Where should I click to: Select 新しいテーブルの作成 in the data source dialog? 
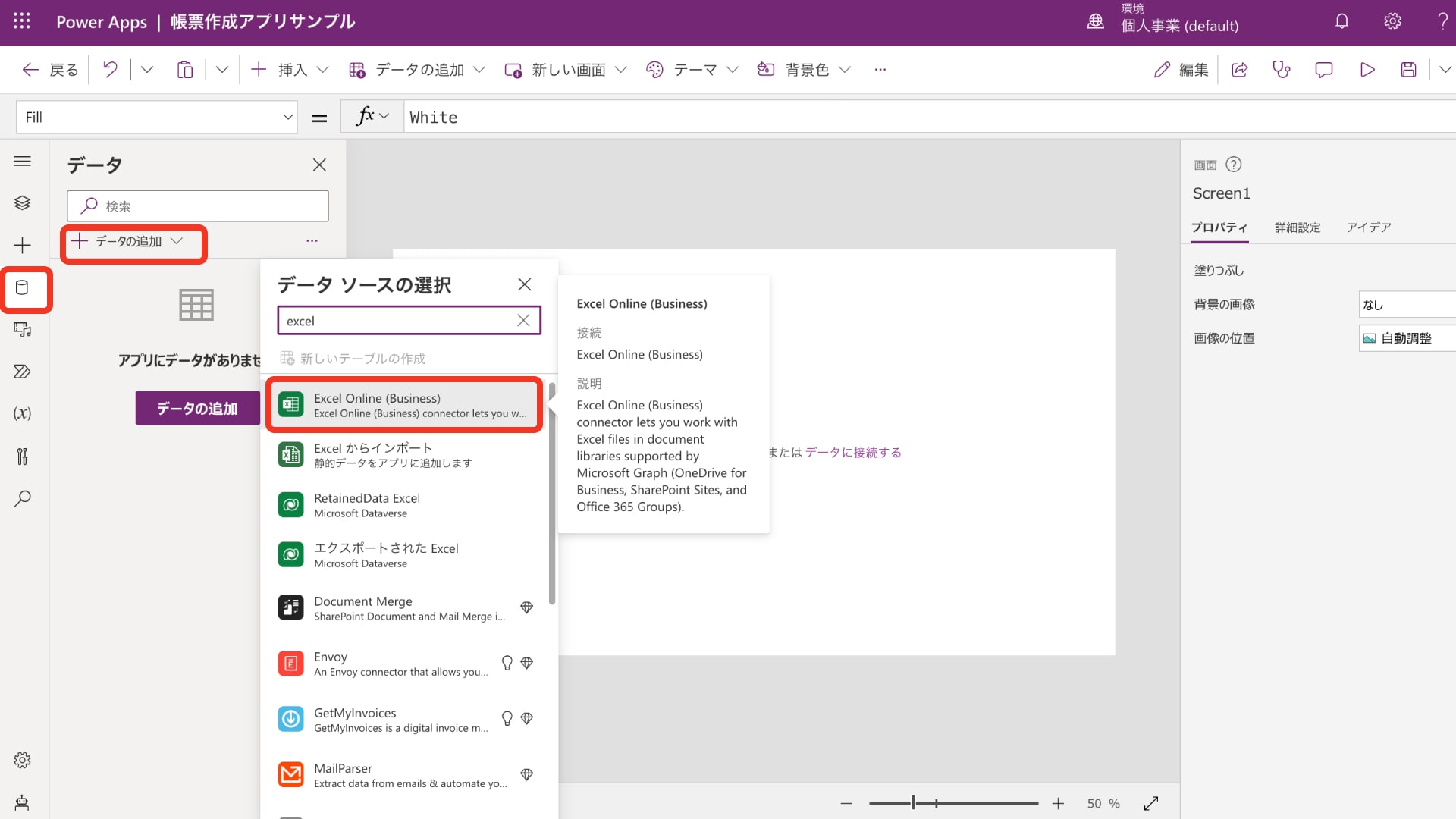354,358
